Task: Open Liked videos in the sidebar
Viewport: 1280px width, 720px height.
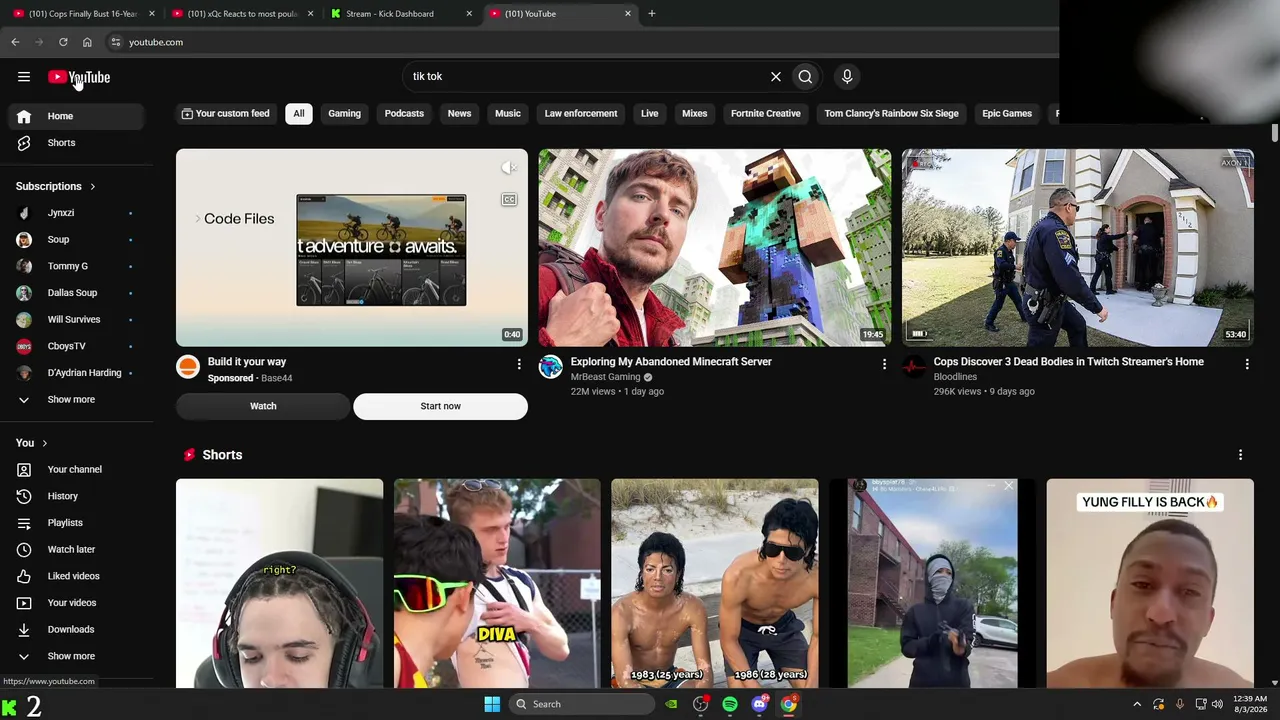Action: 76,576
